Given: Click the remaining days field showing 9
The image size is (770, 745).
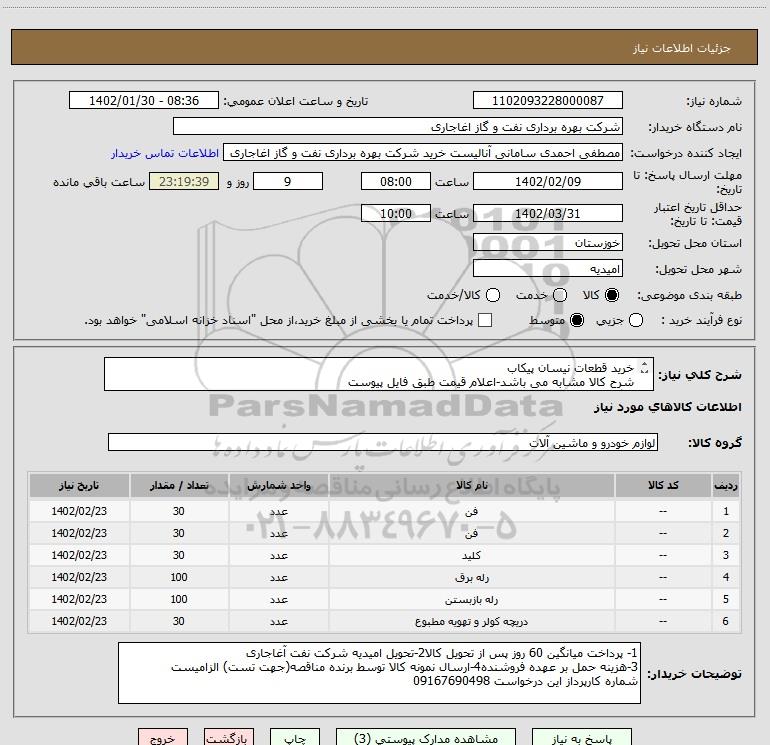Looking at the screenshot, I should (x=288, y=181).
